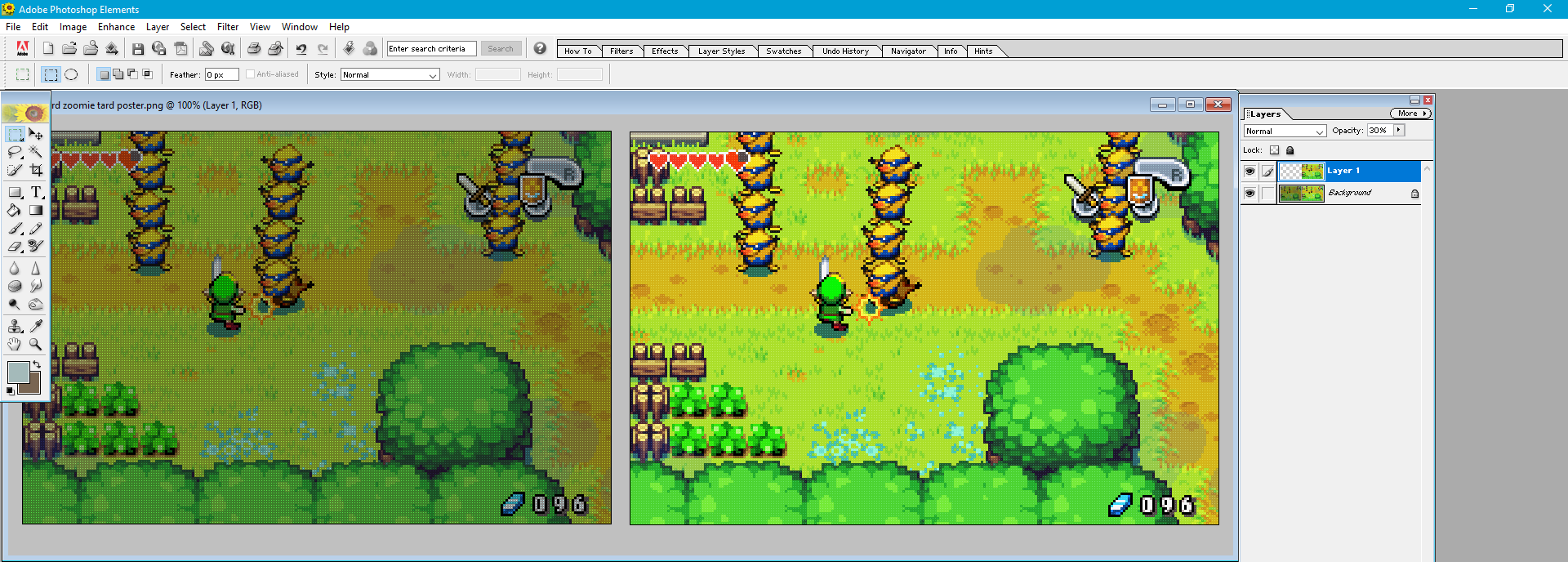Open layer blend mode Normal dropdown
Image resolution: width=1568 pixels, height=562 pixels.
click(x=1285, y=131)
